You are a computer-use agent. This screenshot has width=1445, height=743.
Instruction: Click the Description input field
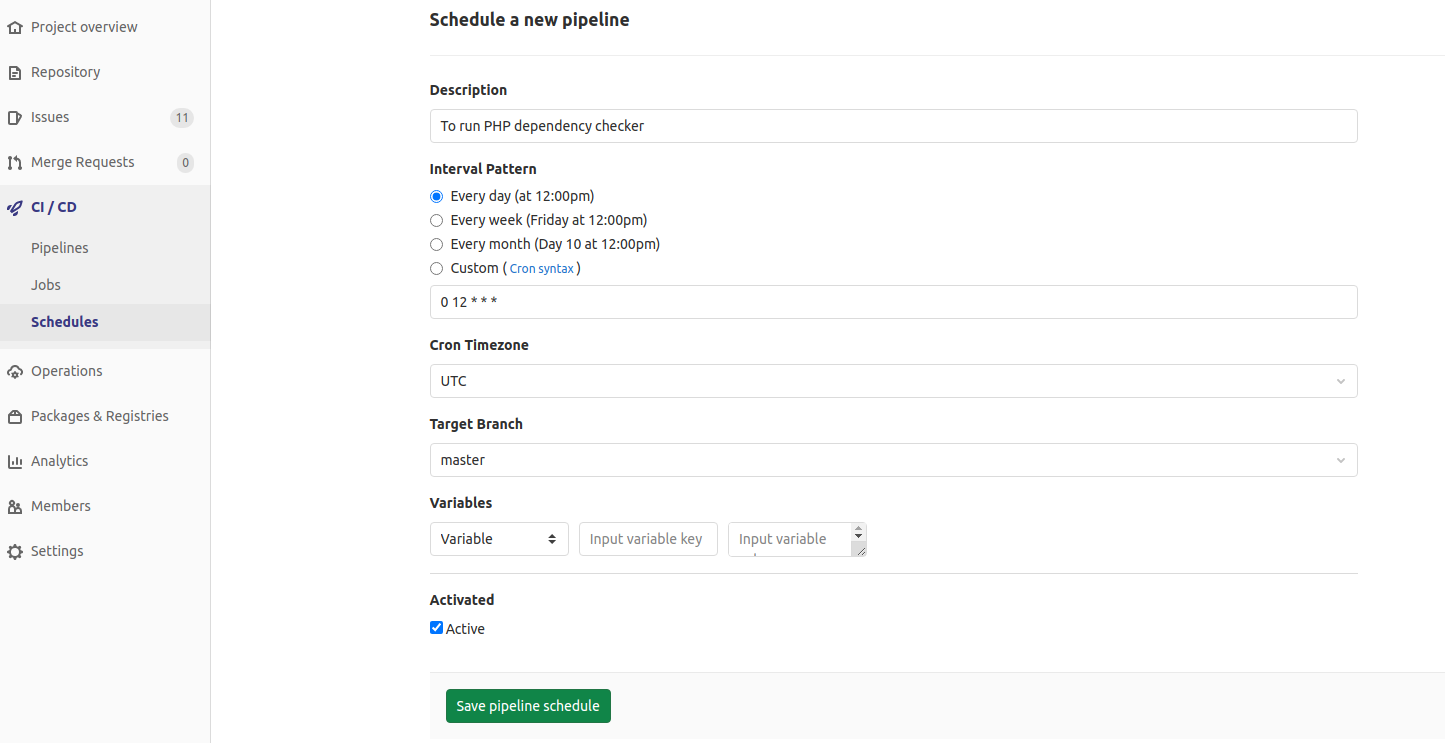point(893,126)
